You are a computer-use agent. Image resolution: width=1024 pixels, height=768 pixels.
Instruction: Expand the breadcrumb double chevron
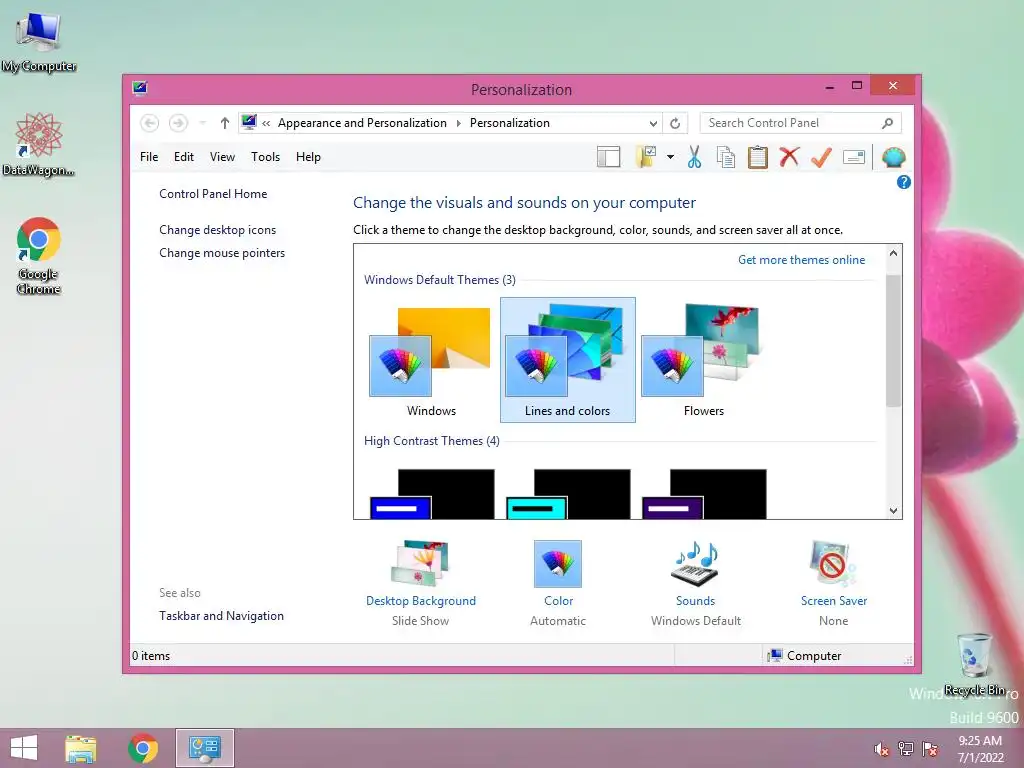266,123
